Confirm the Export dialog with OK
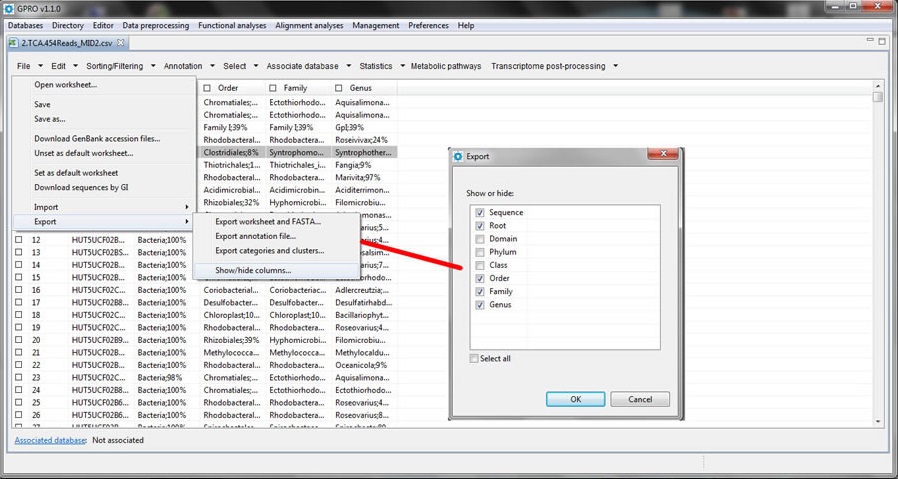The height and width of the screenshot is (479, 898). coord(575,399)
